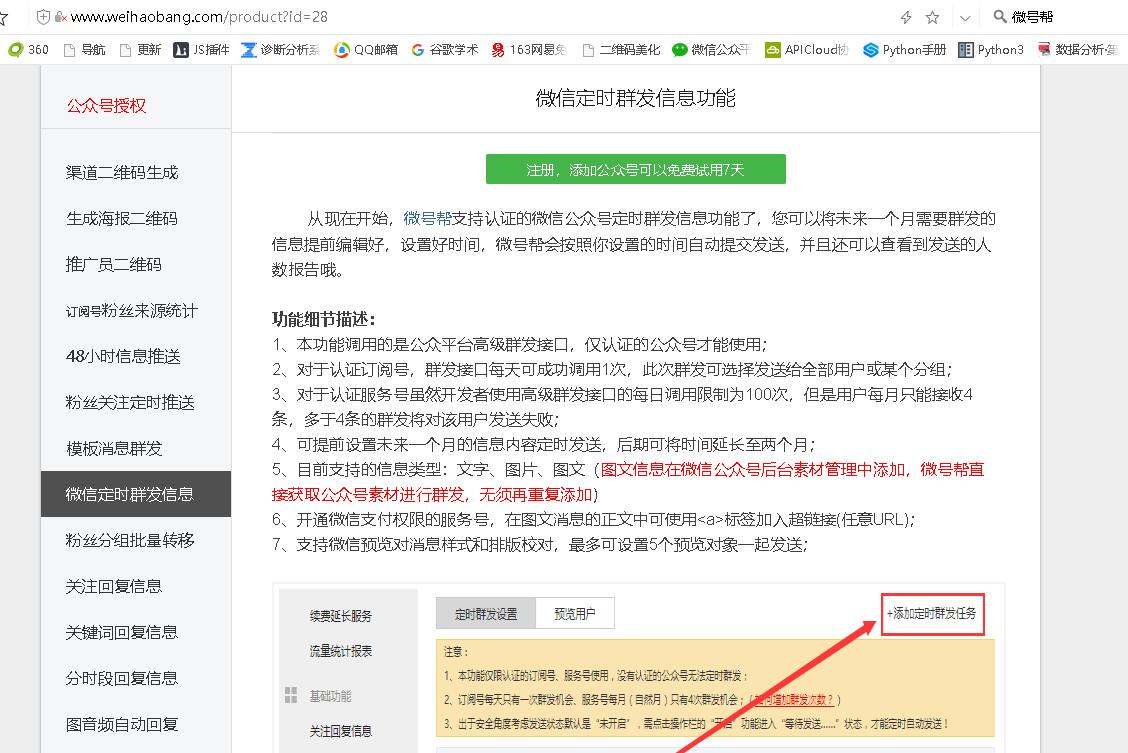Open the Python3 bookmark
This screenshot has width=1128, height=753.
point(991,50)
